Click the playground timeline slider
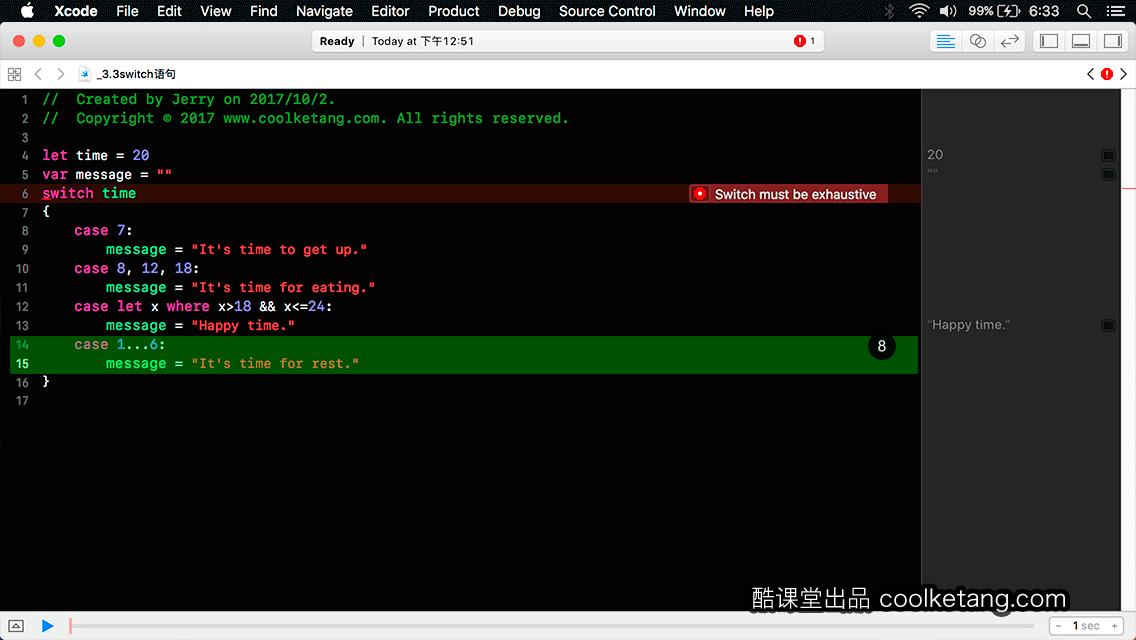 click(x=551, y=626)
